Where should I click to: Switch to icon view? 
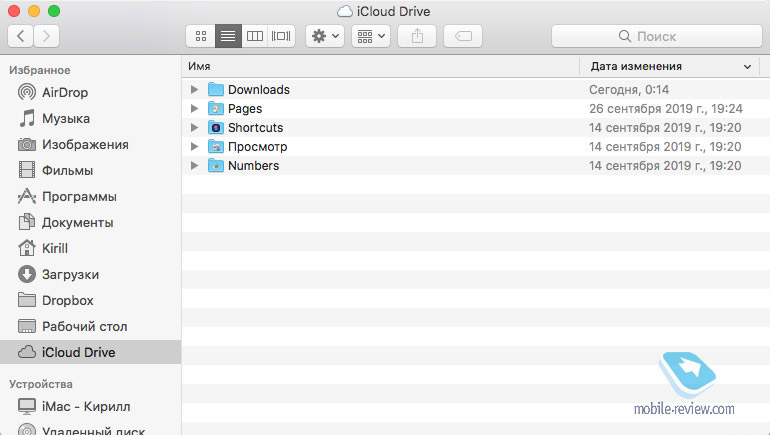pos(201,36)
